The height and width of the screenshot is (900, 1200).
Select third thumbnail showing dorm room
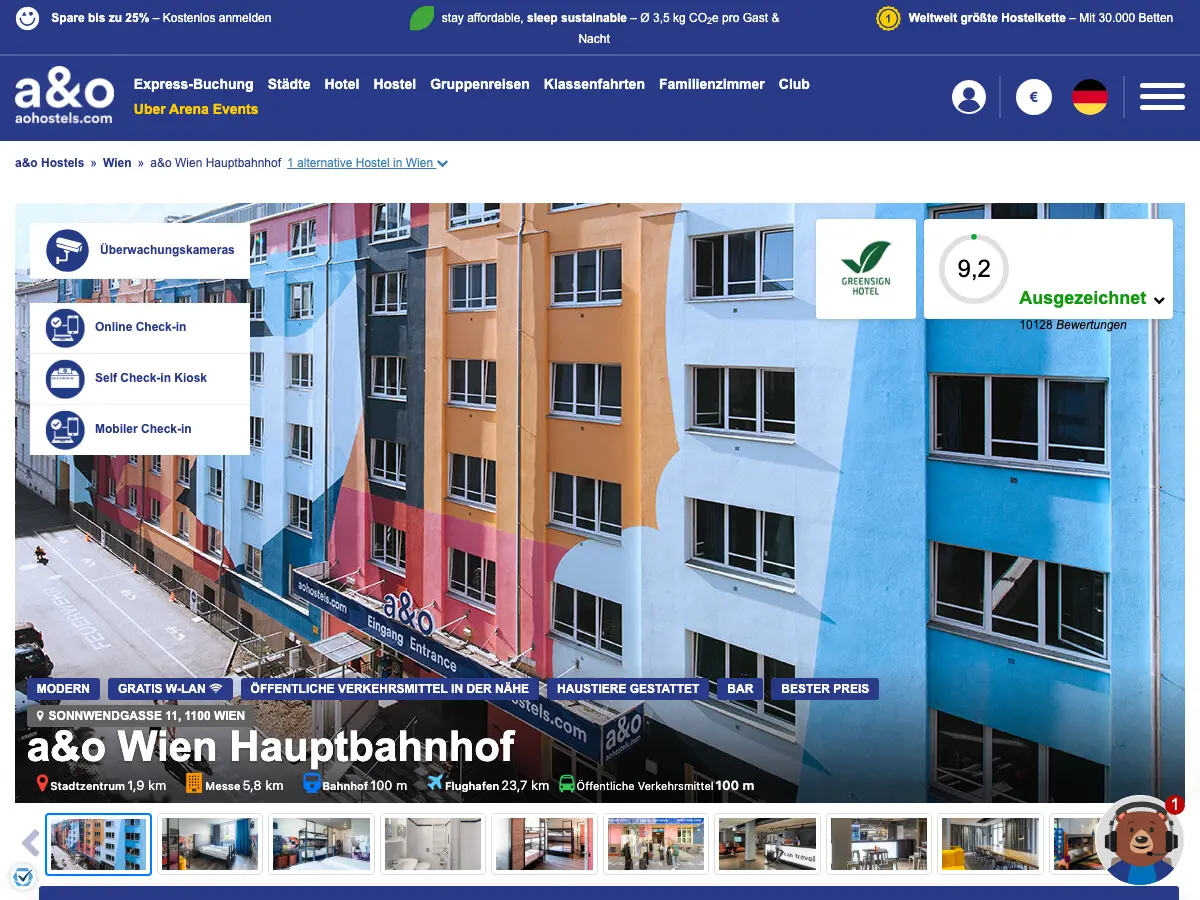coord(321,844)
